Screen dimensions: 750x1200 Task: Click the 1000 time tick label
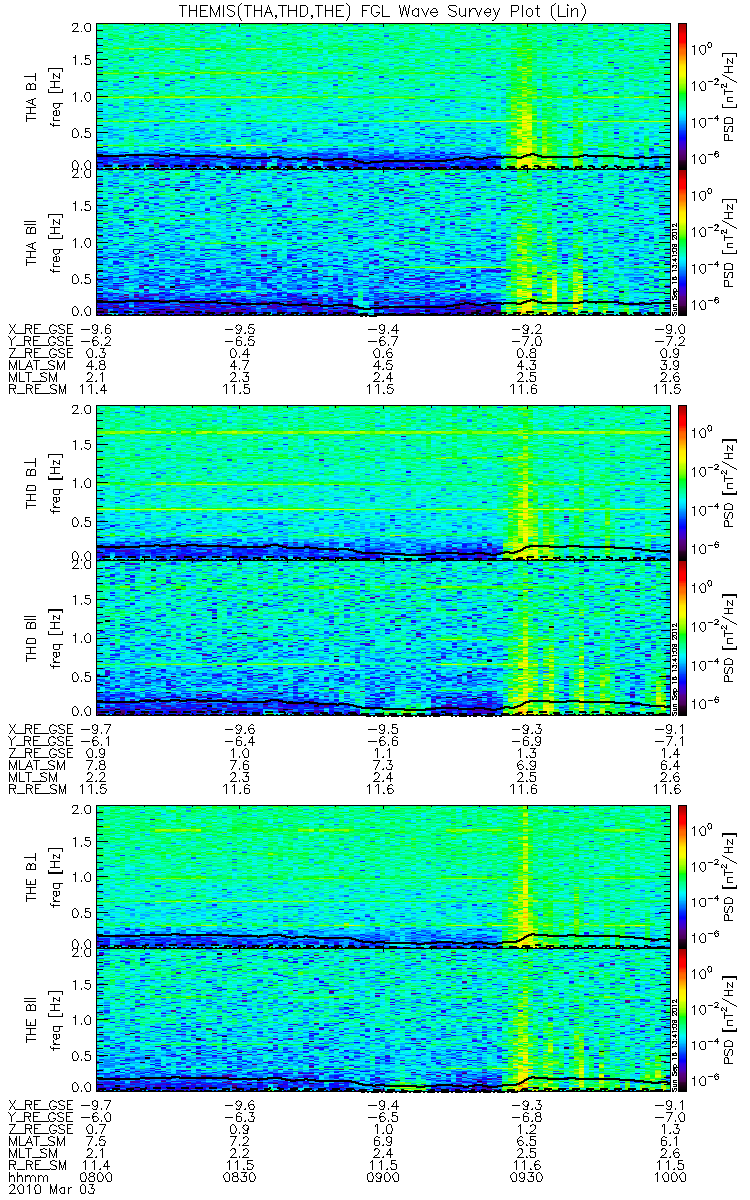(x=671, y=1178)
